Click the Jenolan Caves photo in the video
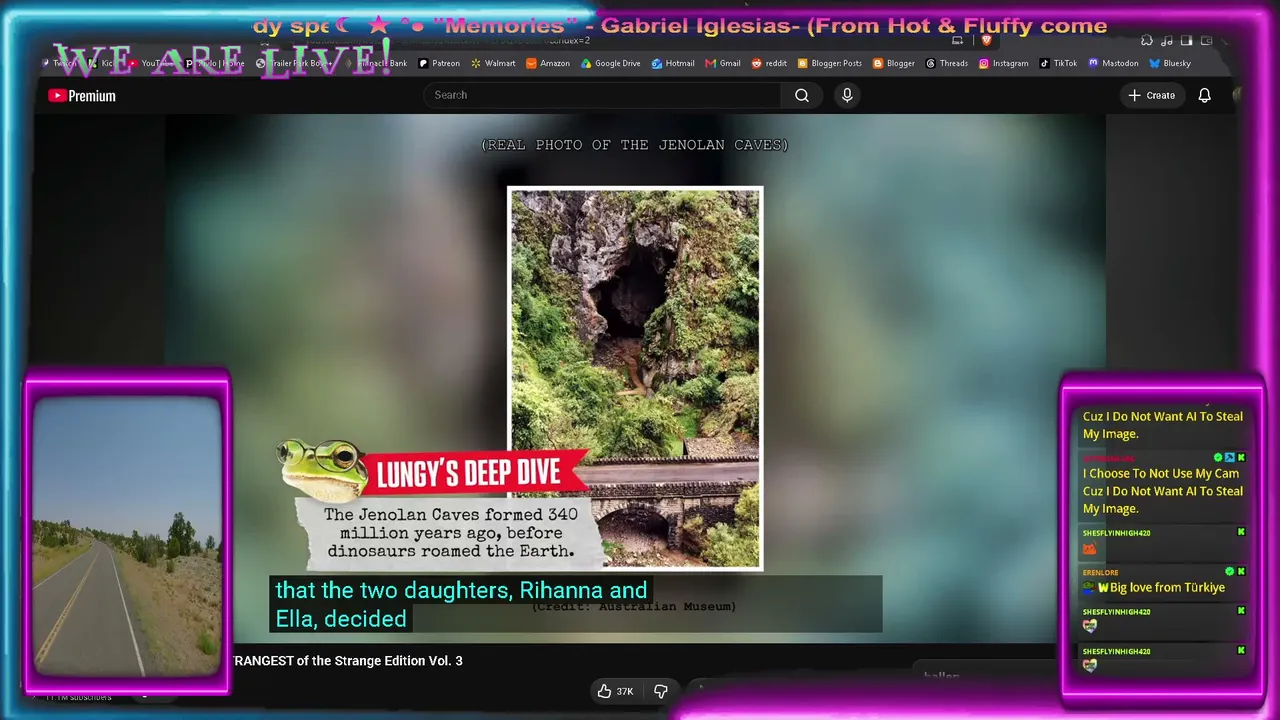The image size is (1280, 720). pyautogui.click(x=635, y=378)
